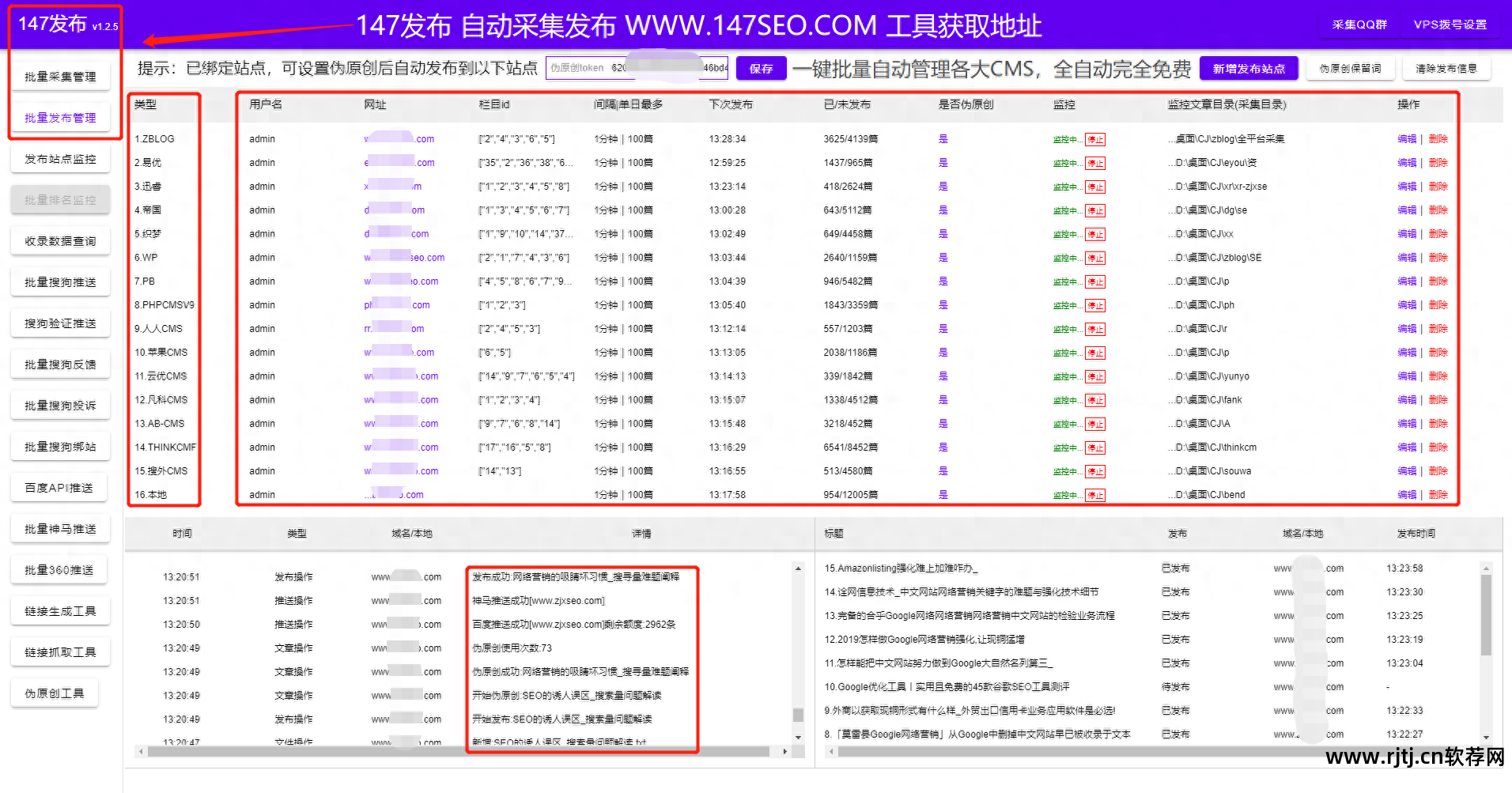Toggle 停止 for the 16.本地 entry
The height and width of the screenshot is (793, 1512).
click(x=1095, y=494)
